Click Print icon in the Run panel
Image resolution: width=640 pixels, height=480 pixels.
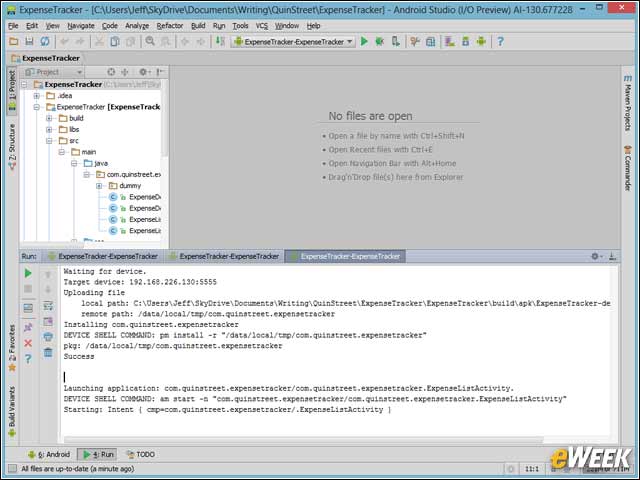(48, 337)
